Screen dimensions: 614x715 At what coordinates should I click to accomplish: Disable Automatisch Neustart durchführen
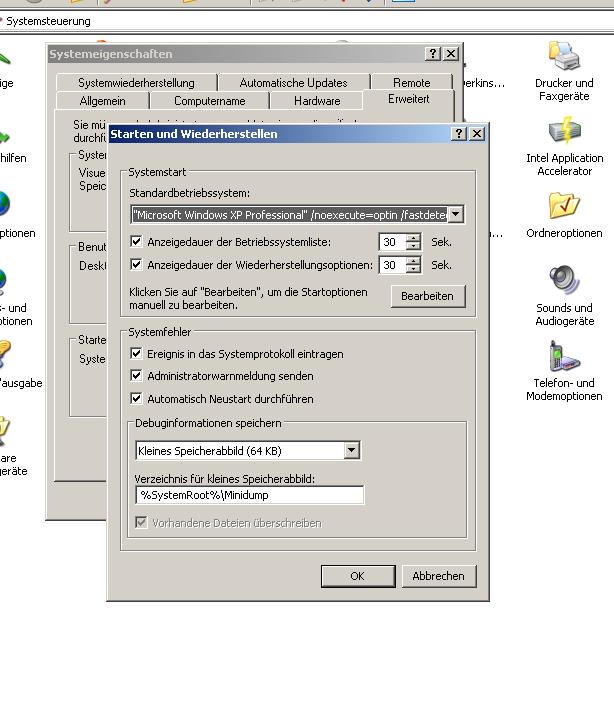point(137,398)
